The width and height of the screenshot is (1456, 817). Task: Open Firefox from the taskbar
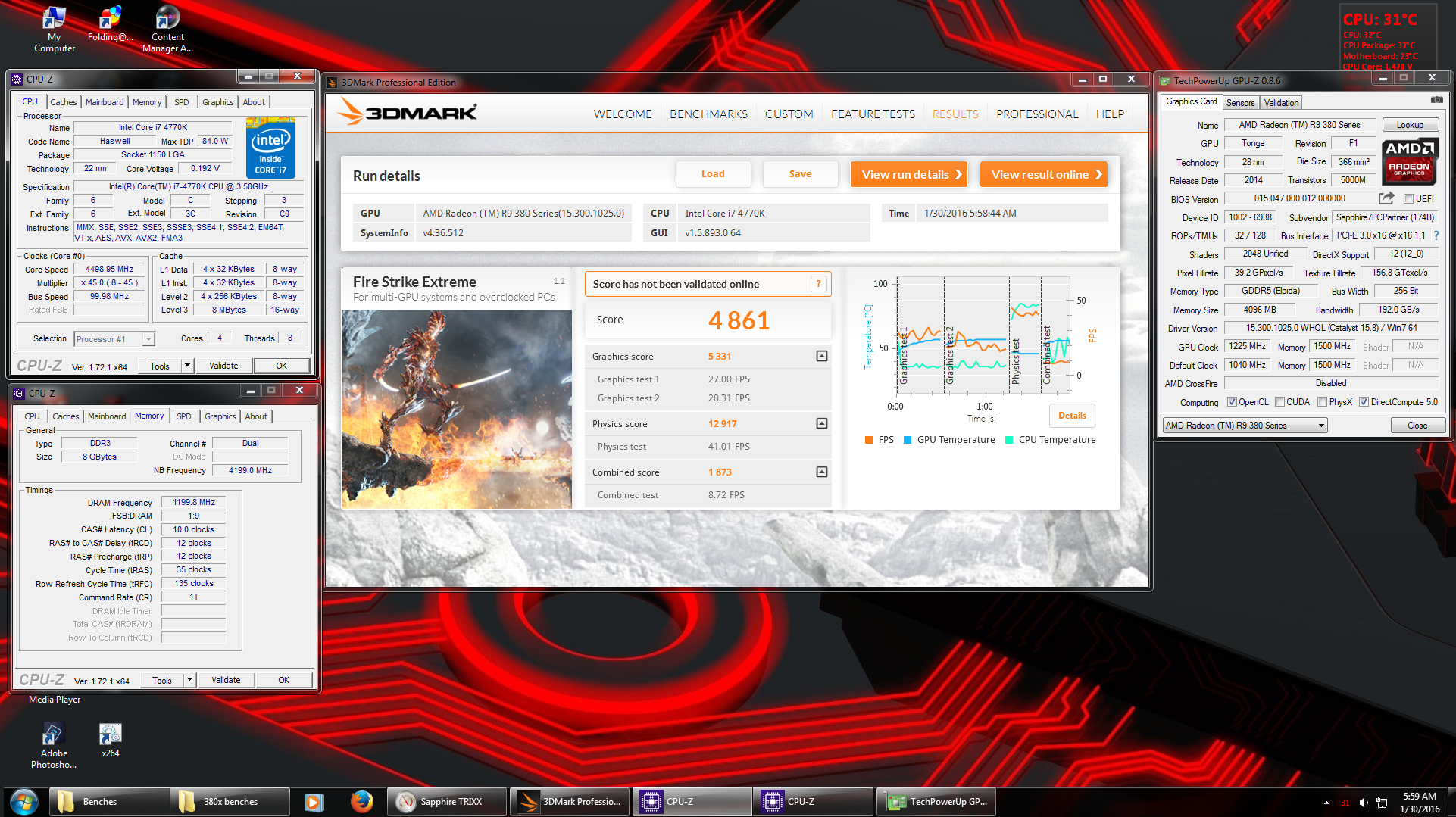[362, 801]
